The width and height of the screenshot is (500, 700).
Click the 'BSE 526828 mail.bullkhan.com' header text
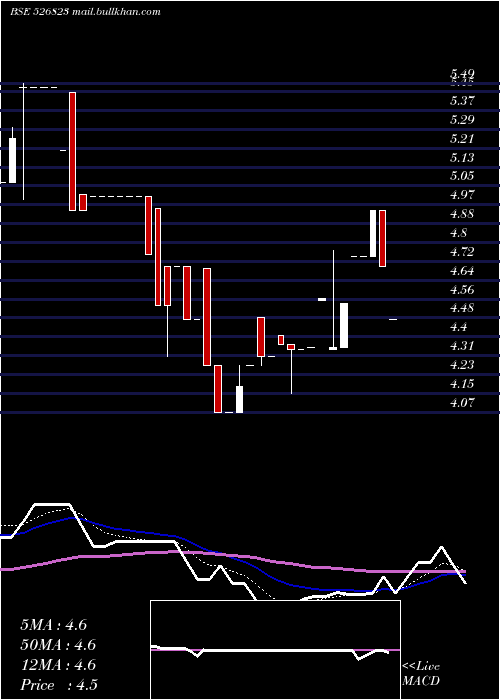point(85,12)
